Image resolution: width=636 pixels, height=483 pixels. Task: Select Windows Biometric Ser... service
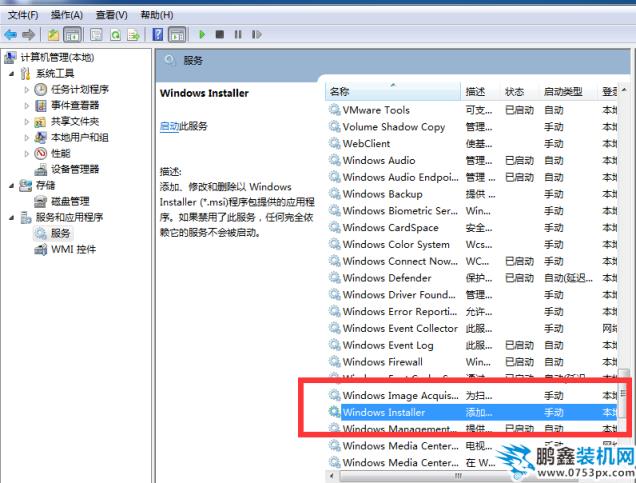(x=473, y=211)
